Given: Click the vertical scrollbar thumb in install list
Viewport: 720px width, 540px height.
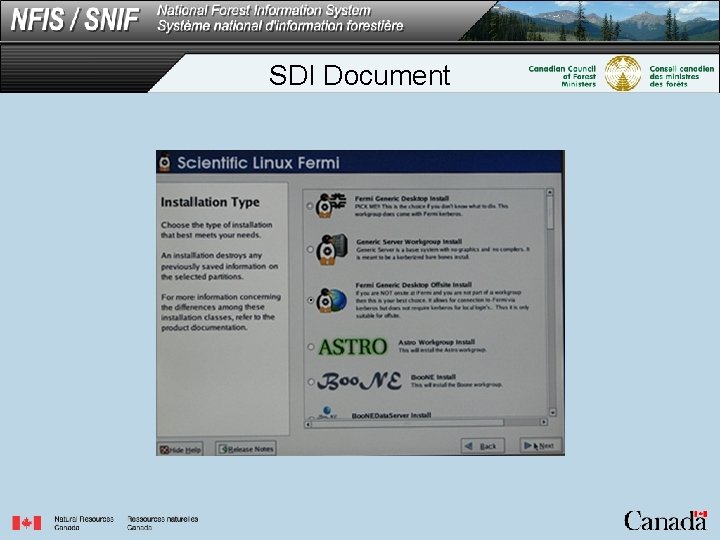Looking at the screenshot, I should coord(551,213).
